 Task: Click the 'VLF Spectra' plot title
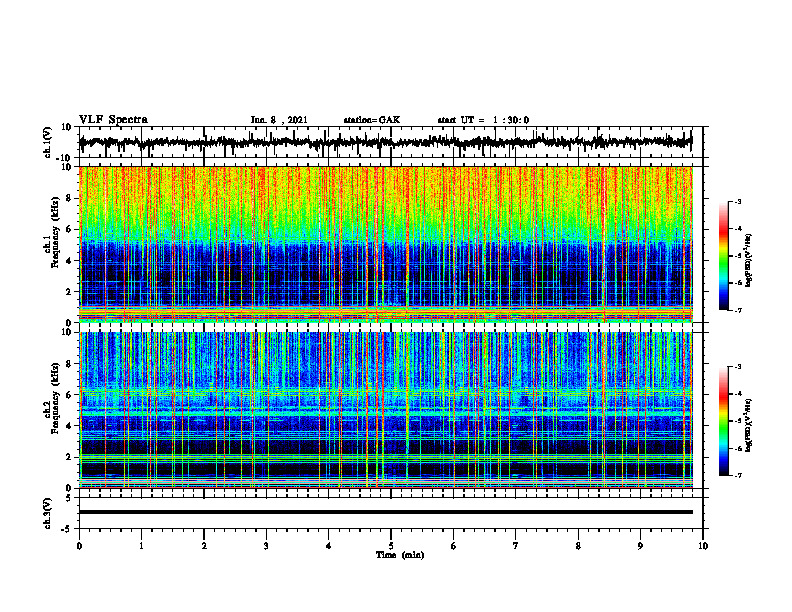(113, 120)
